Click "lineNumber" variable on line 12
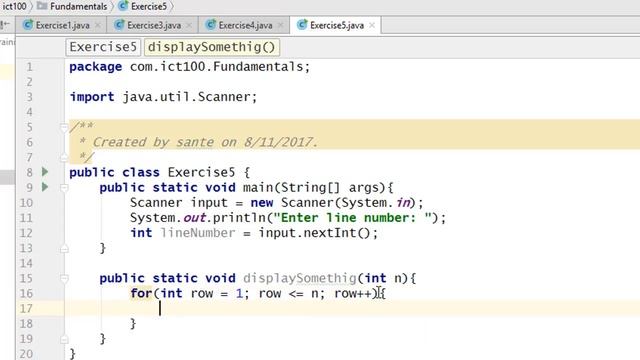This screenshot has height=360, width=640. 198,233
